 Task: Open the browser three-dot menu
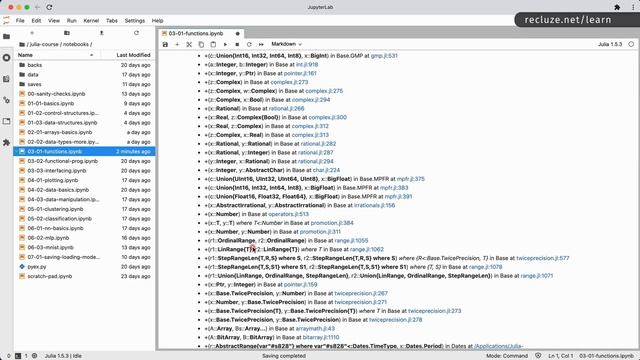coord(633,7)
